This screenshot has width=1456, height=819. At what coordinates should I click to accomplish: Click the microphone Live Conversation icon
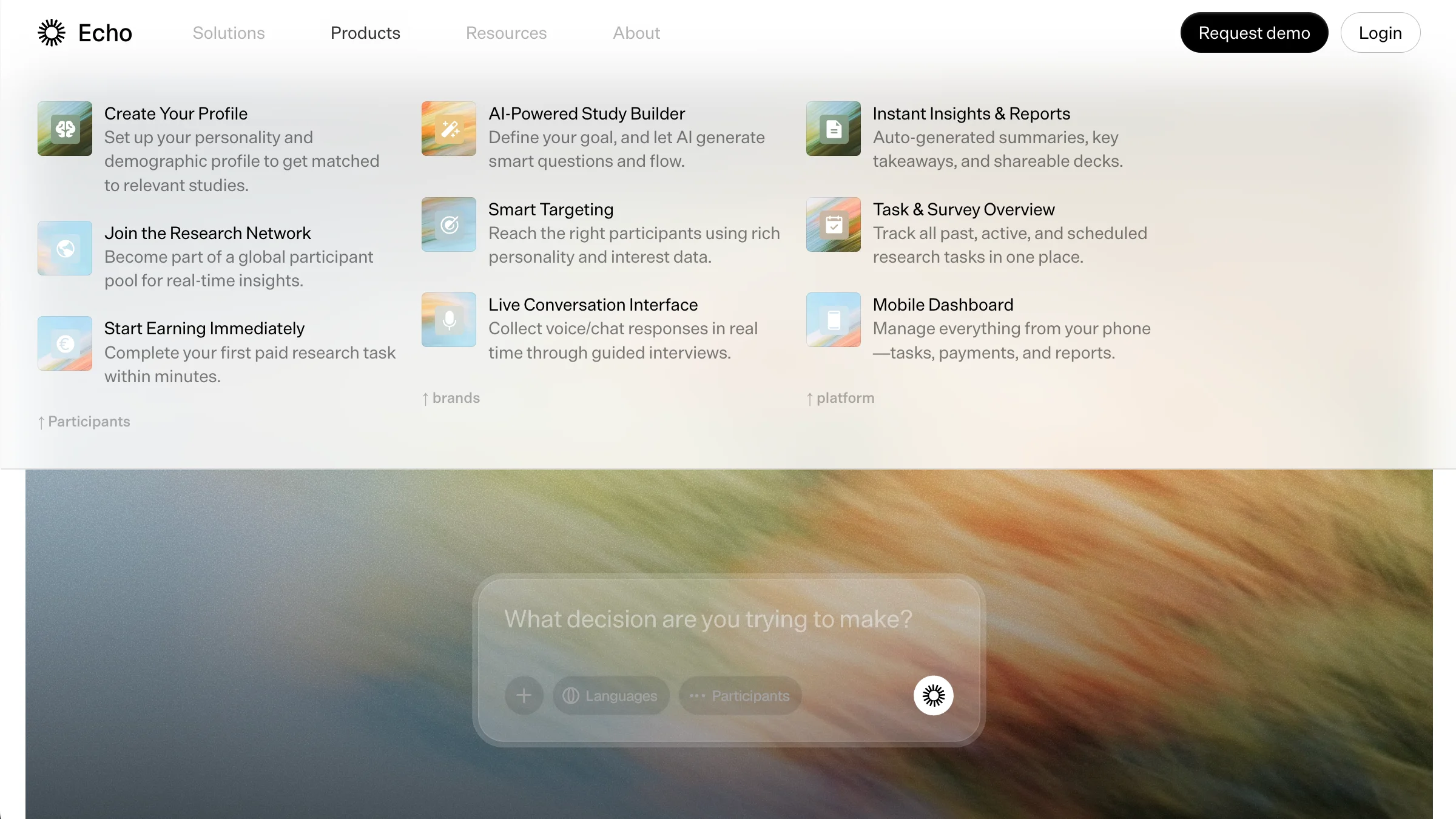(x=449, y=320)
